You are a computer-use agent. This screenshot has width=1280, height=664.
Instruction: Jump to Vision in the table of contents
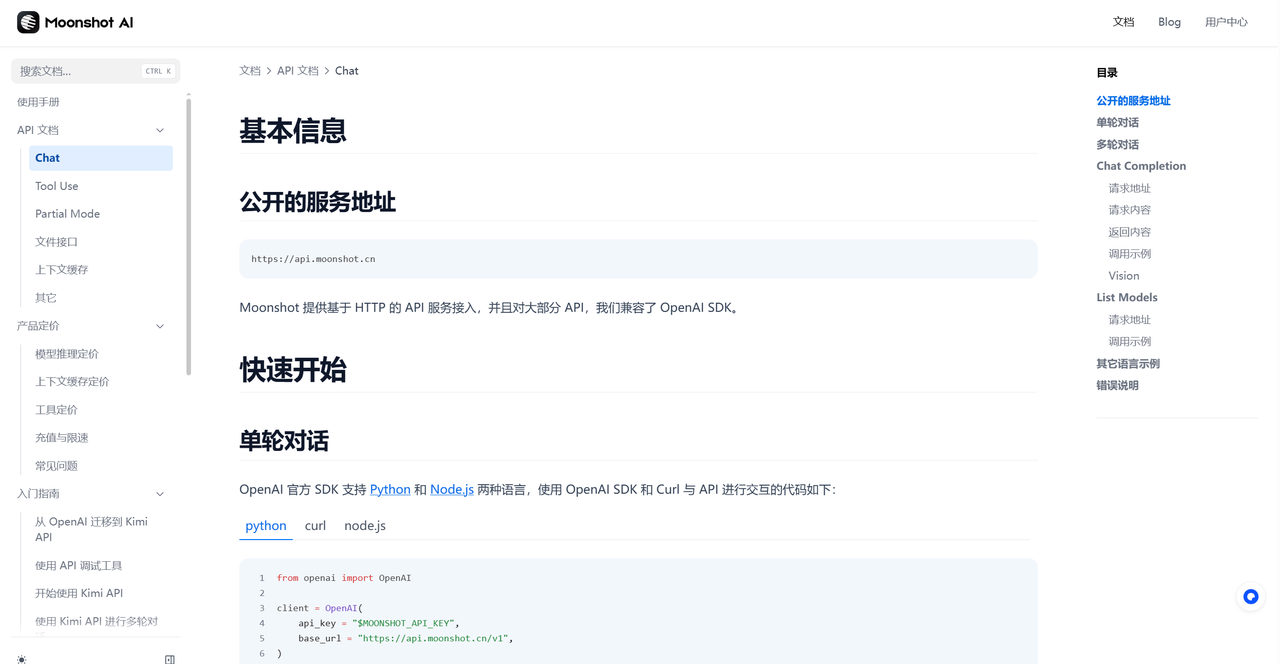(x=1123, y=276)
